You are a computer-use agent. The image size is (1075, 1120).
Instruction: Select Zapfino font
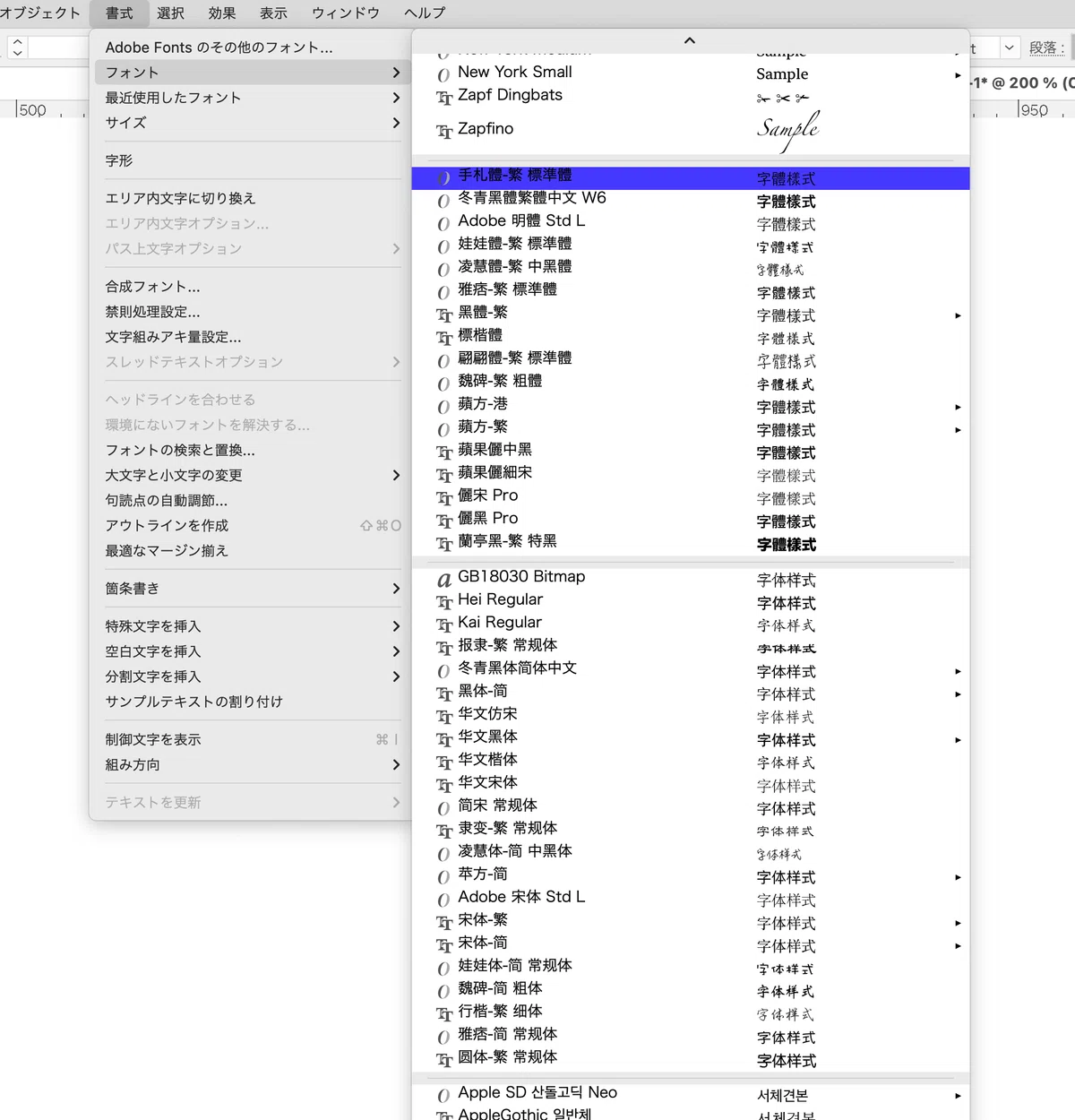[690, 129]
